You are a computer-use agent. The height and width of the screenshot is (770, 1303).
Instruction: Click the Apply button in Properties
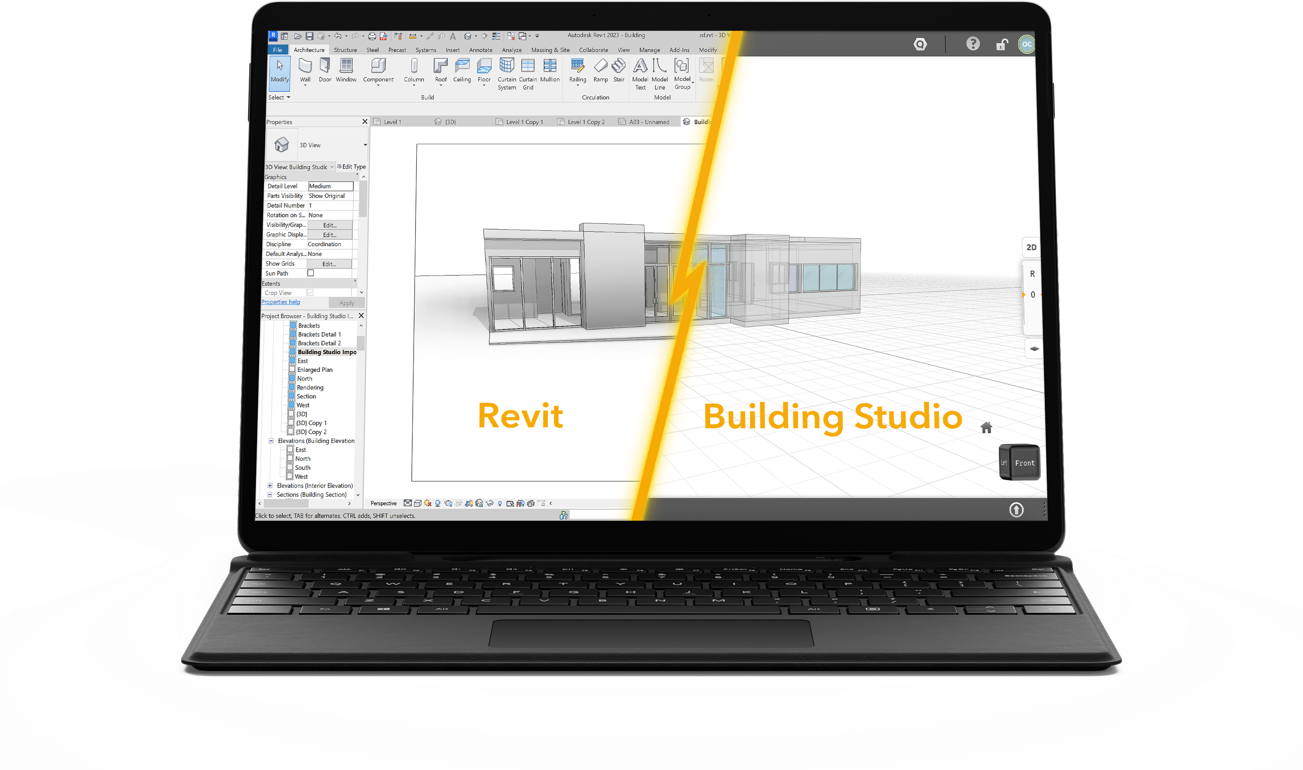click(x=346, y=303)
